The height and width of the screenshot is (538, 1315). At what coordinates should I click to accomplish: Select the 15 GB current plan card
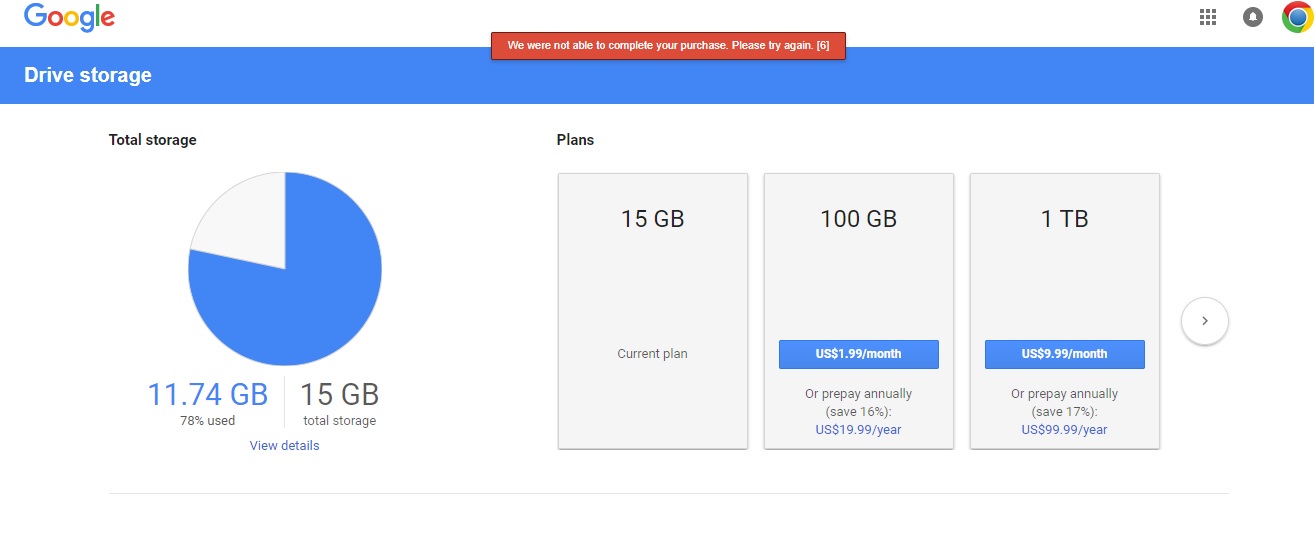coord(653,311)
